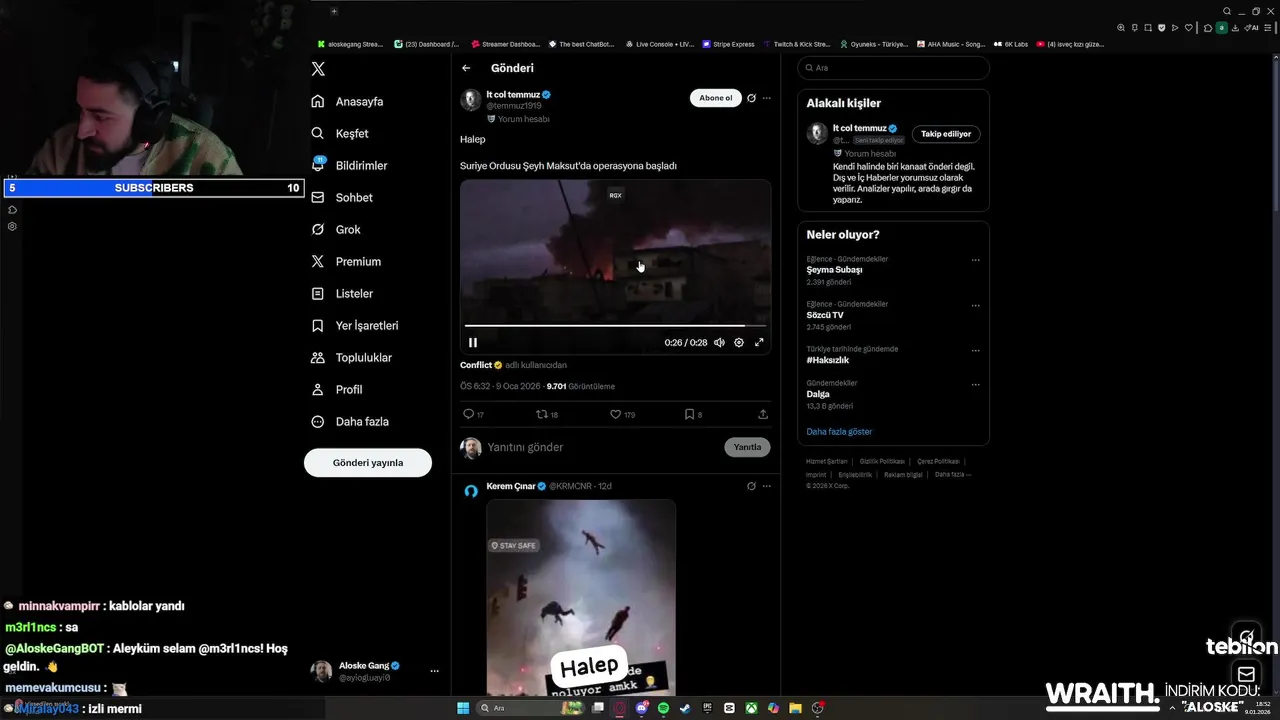Open AHA Music bookmark
The height and width of the screenshot is (720, 1280).
click(951, 44)
